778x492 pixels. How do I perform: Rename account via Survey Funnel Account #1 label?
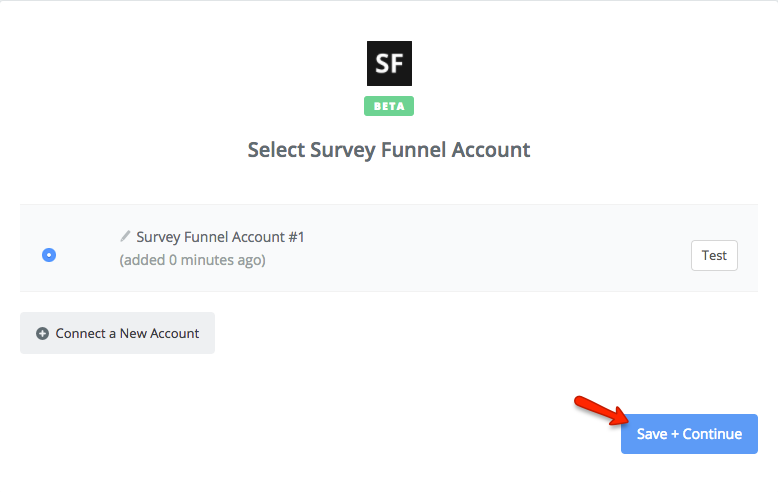[220, 237]
